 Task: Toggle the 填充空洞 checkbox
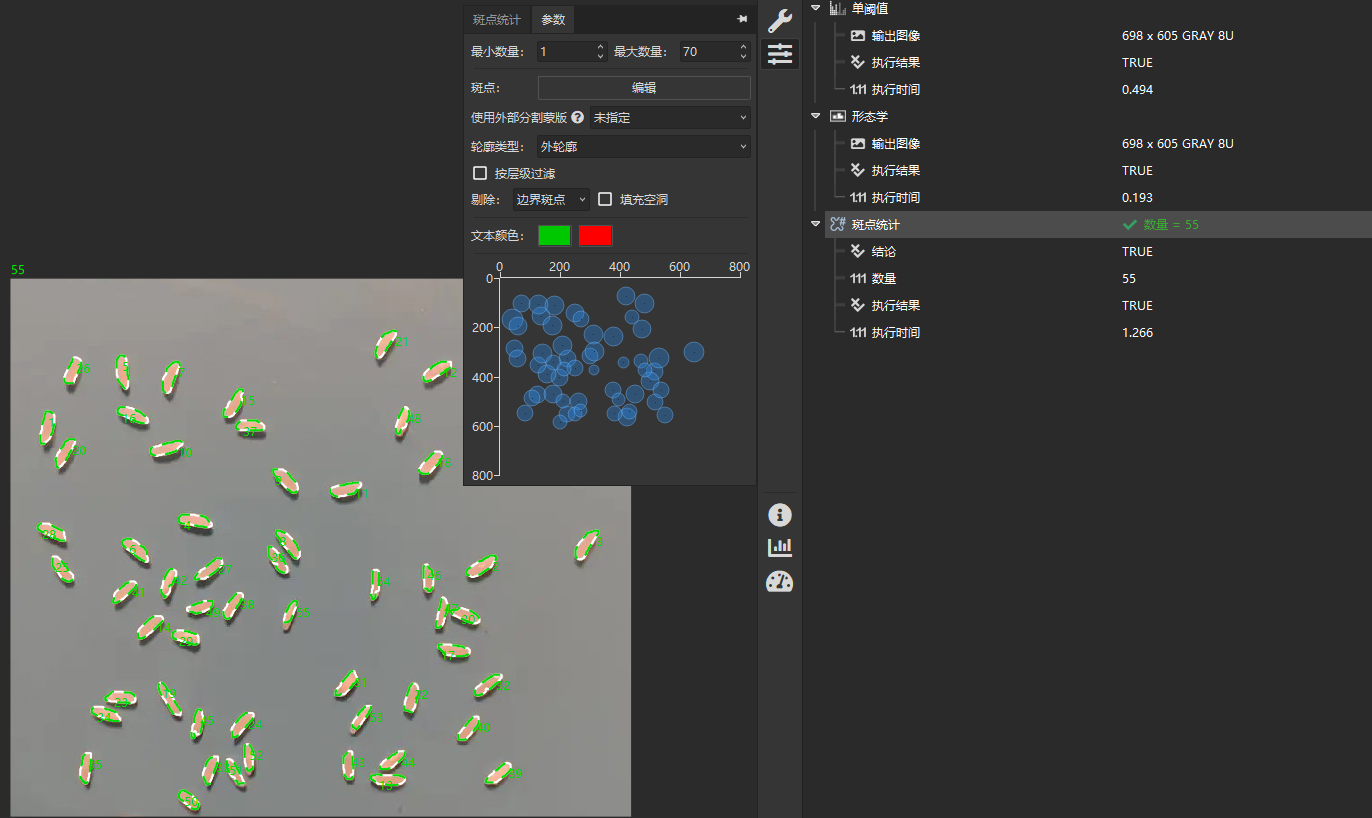coord(605,199)
